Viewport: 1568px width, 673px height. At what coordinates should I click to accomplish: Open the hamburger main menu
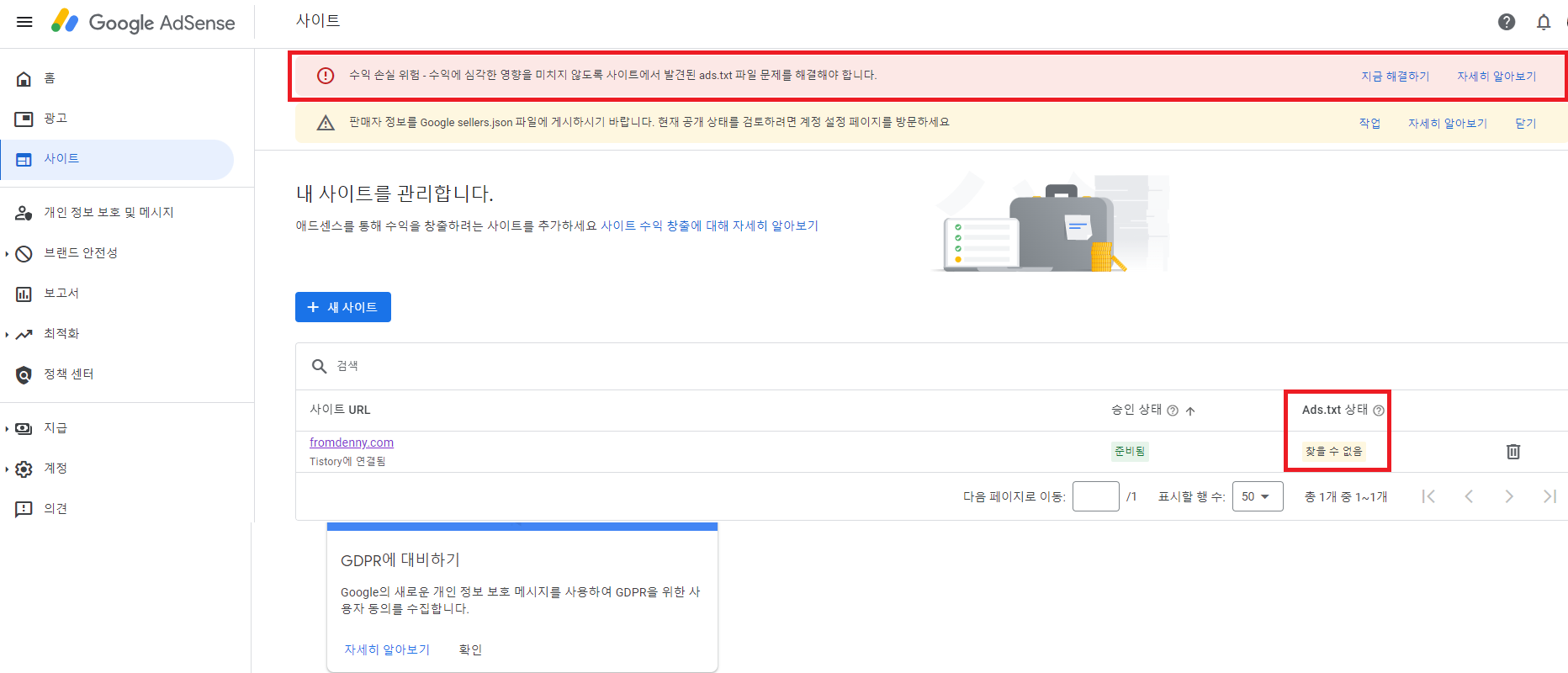[24, 22]
